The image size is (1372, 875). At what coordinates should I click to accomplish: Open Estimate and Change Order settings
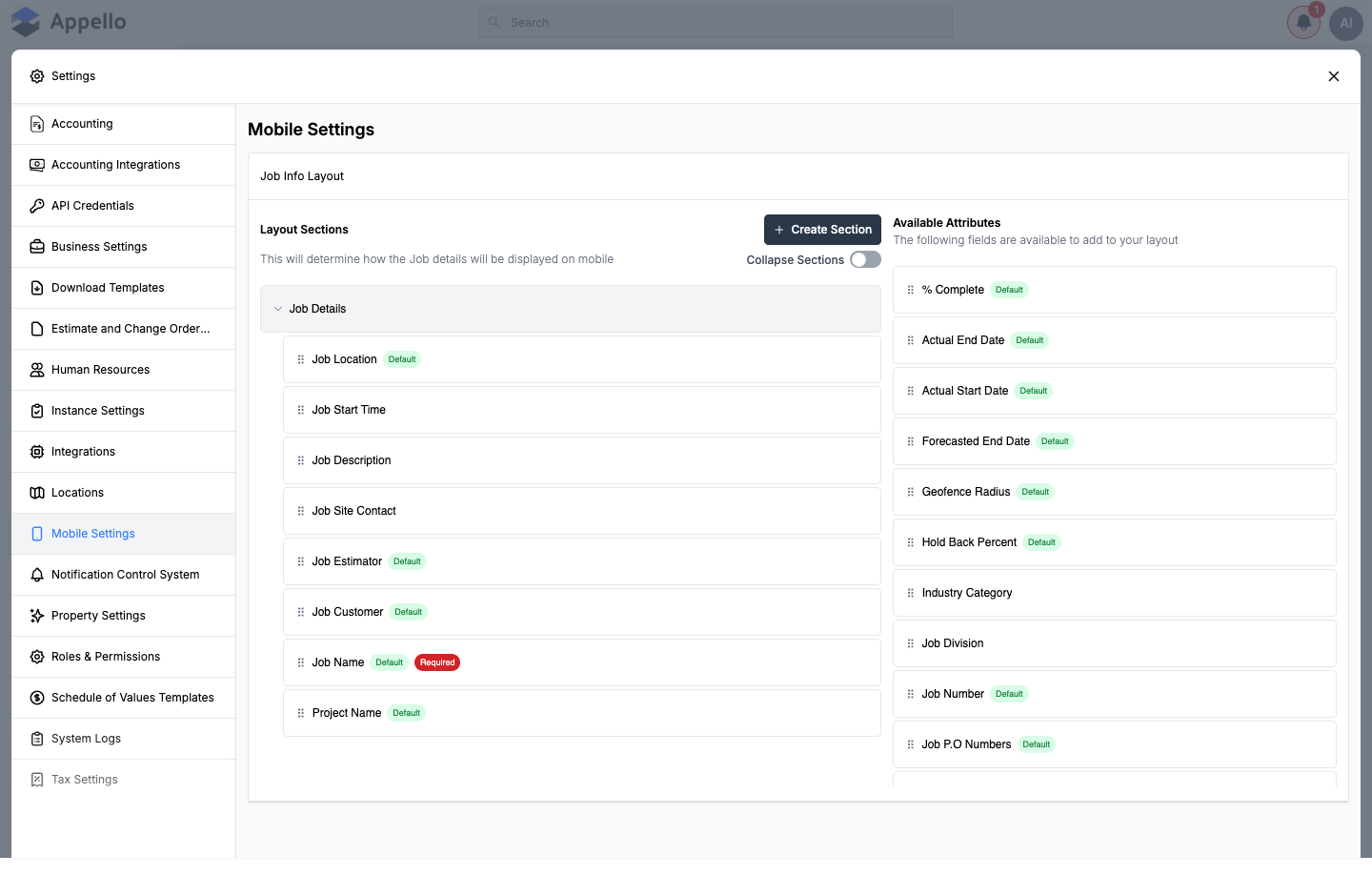pyautogui.click(x=124, y=329)
